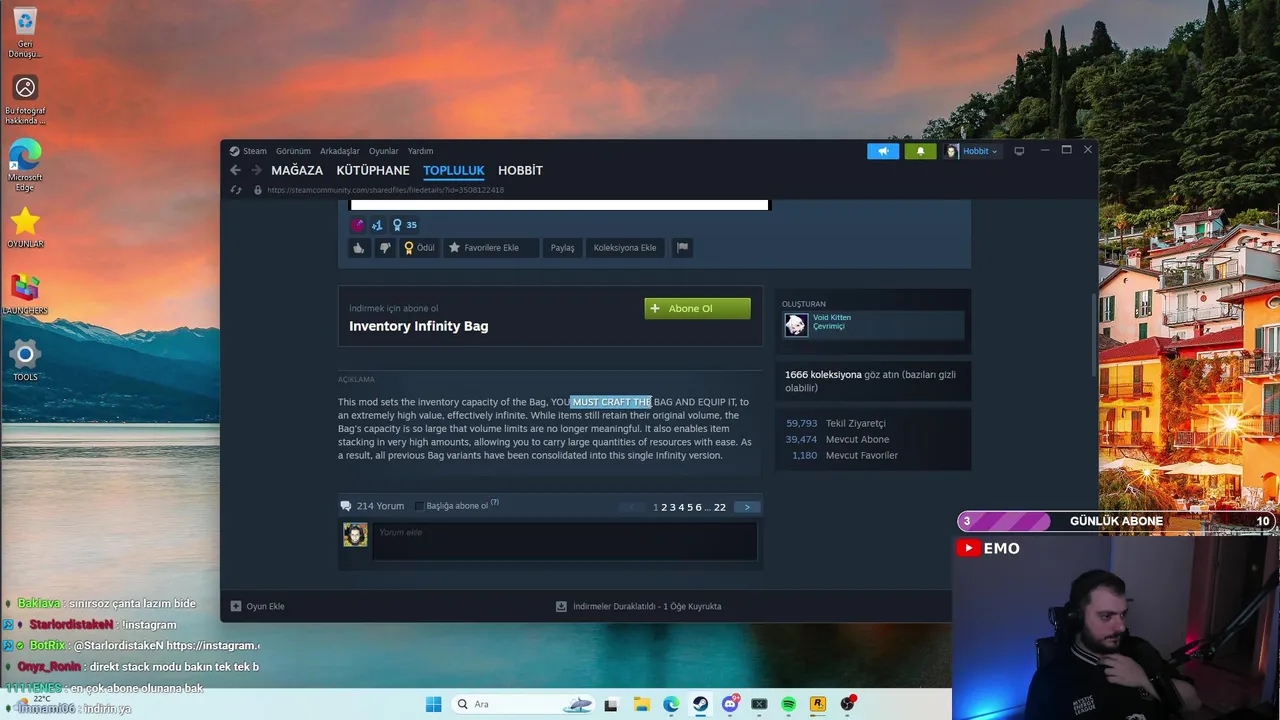The height and width of the screenshot is (720, 1280).
Task: Open Task View on the taskbar
Action: [612, 704]
